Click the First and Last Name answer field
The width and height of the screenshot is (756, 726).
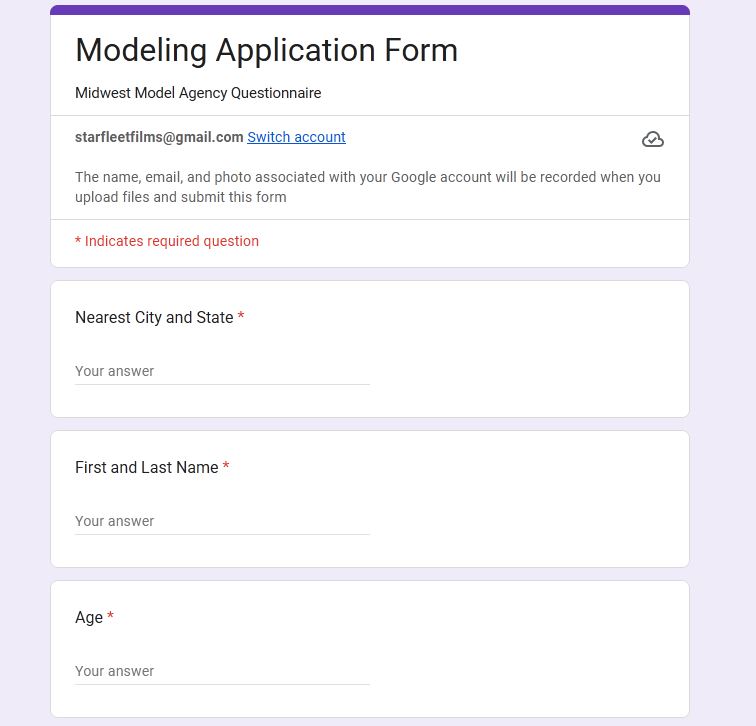click(222, 521)
